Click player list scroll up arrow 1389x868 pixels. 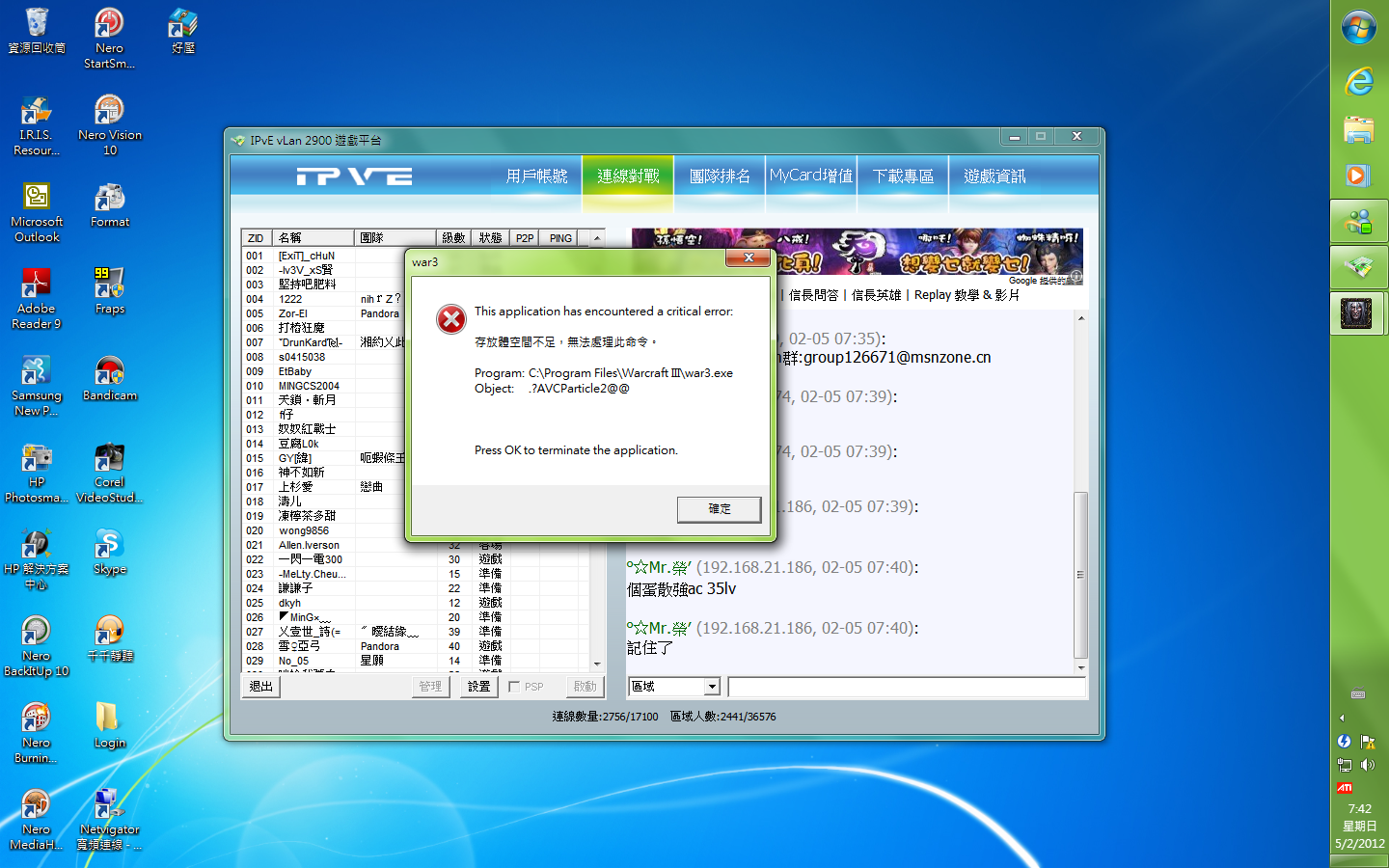pos(597,238)
